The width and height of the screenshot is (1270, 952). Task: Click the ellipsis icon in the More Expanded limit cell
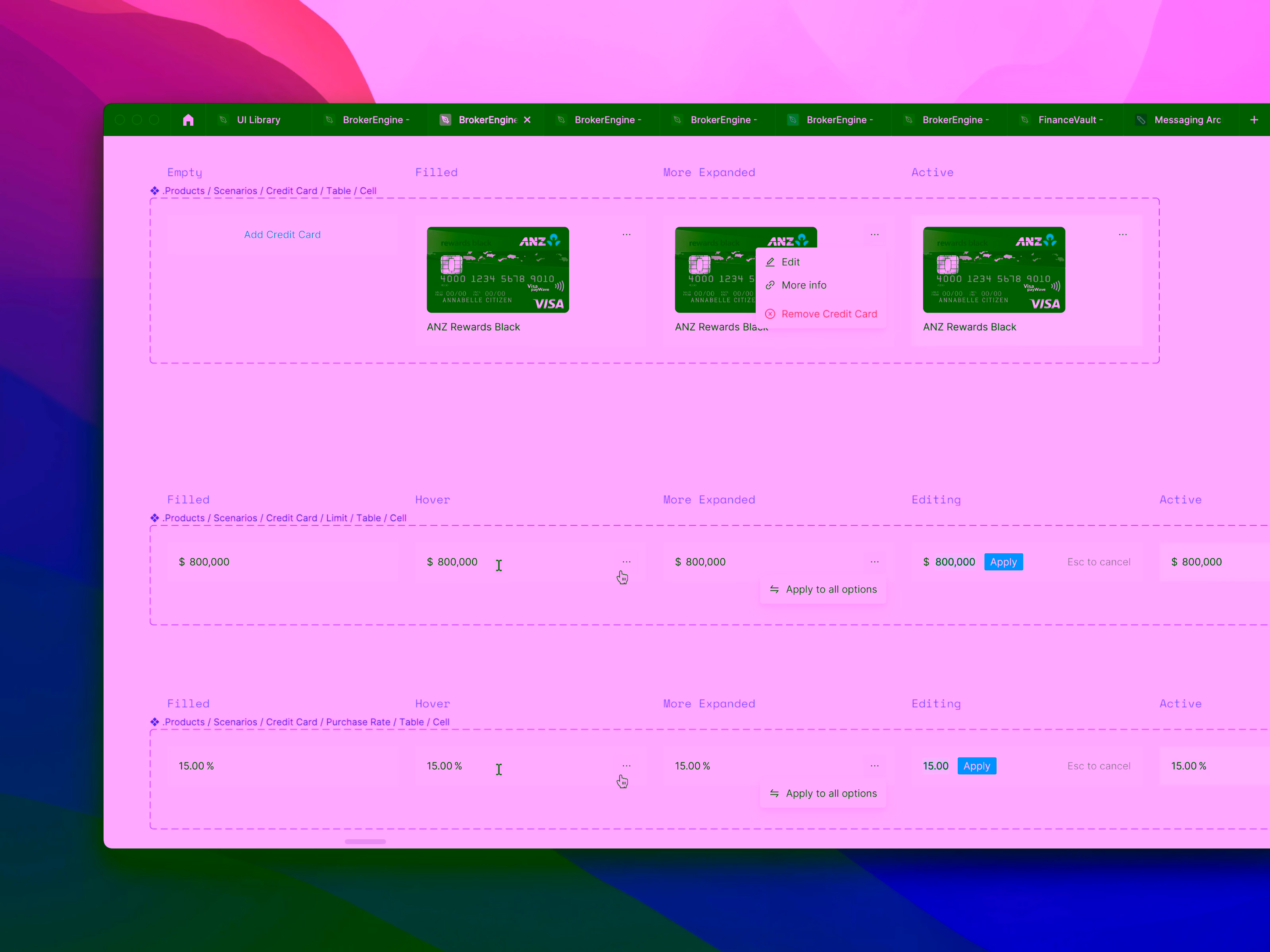tap(874, 562)
